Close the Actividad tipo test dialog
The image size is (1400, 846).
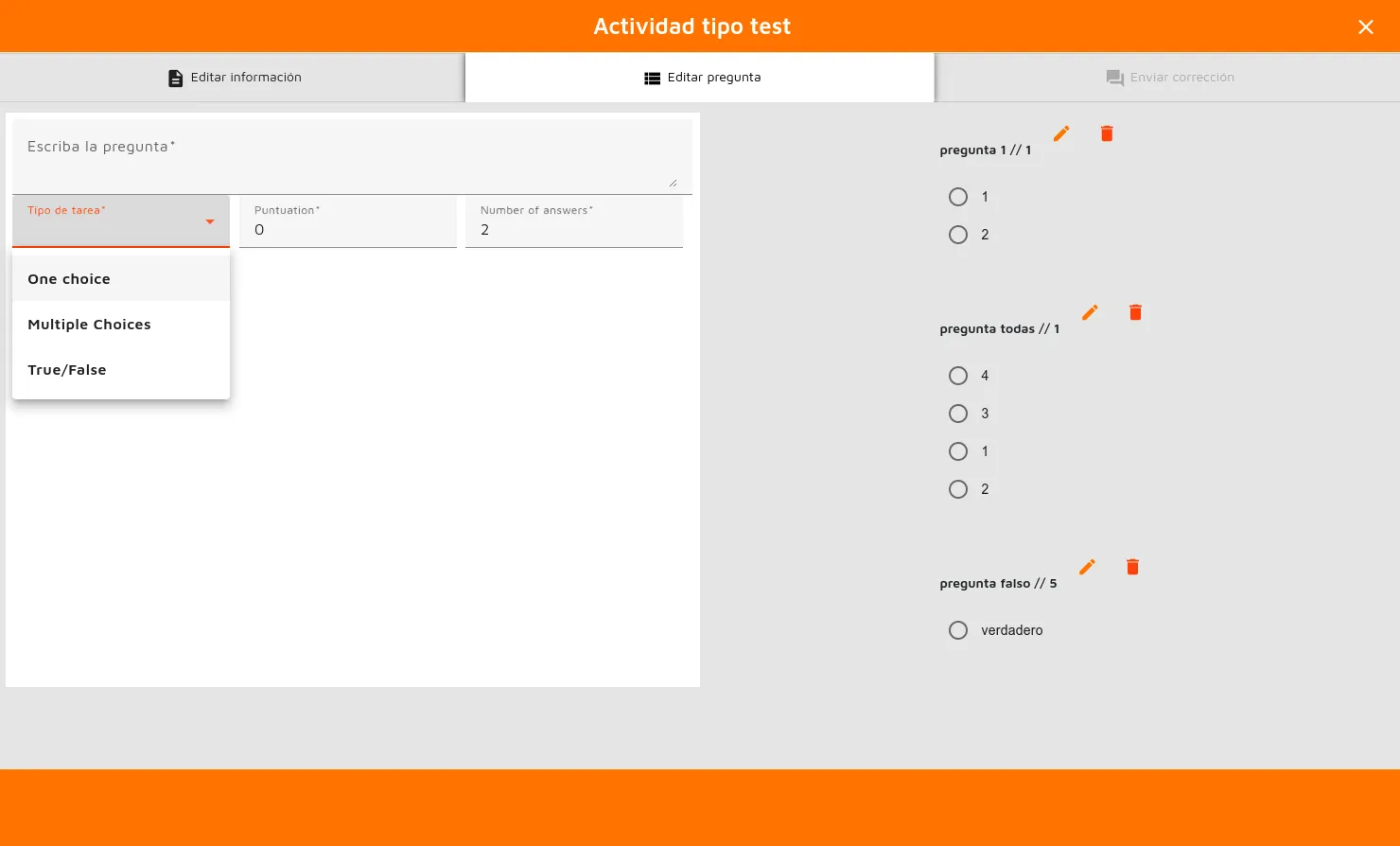[1365, 26]
